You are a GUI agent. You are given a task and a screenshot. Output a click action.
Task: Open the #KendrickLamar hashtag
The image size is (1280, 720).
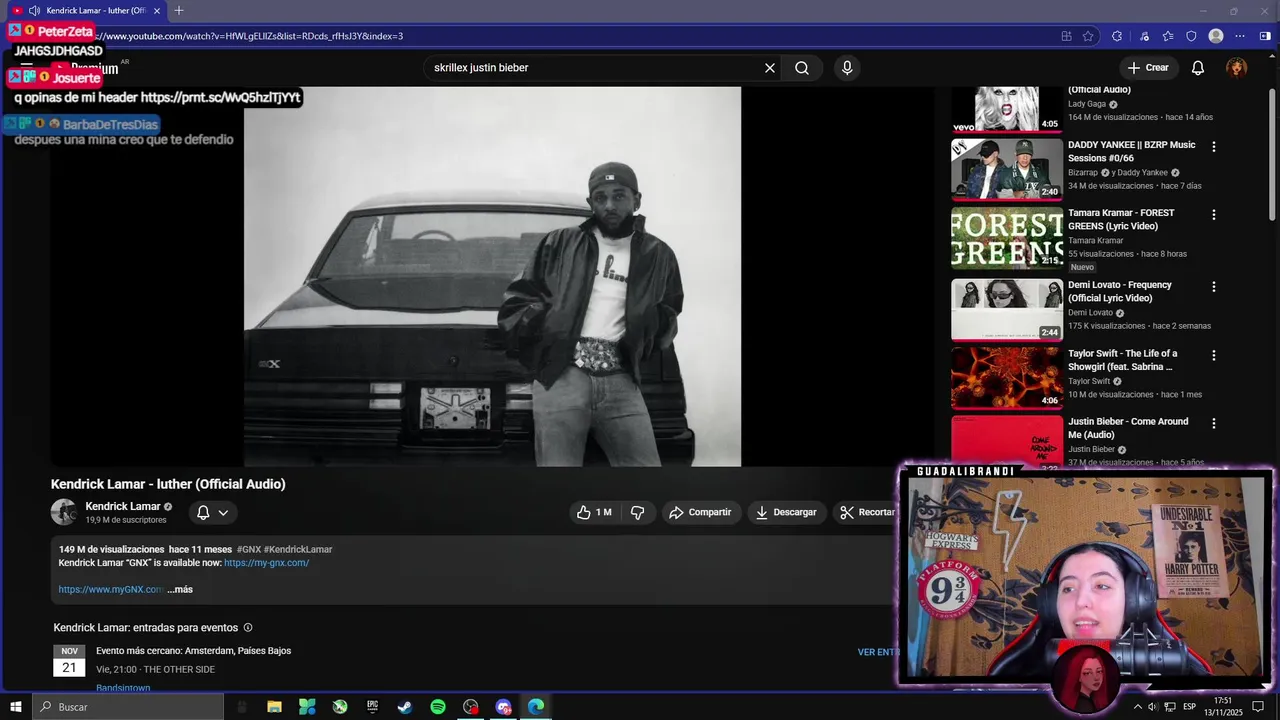click(x=298, y=549)
